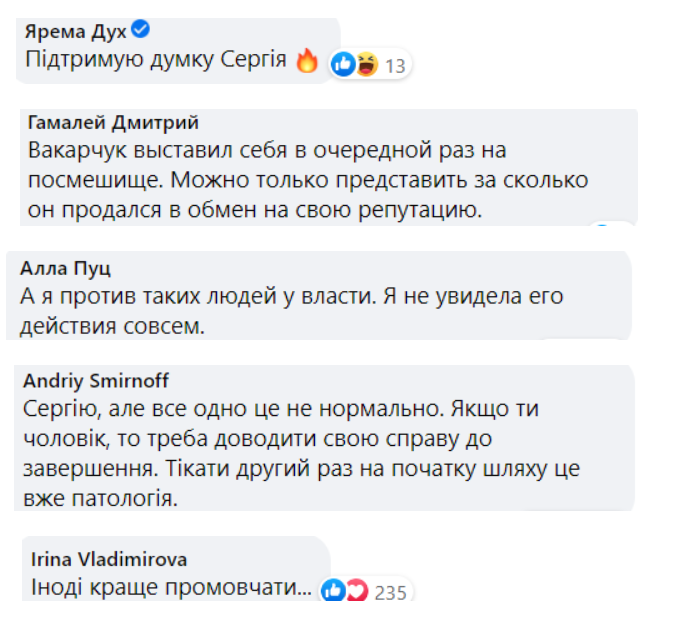
Task: Click the like reaction on Ярема Дух's comment
Action: [343, 64]
